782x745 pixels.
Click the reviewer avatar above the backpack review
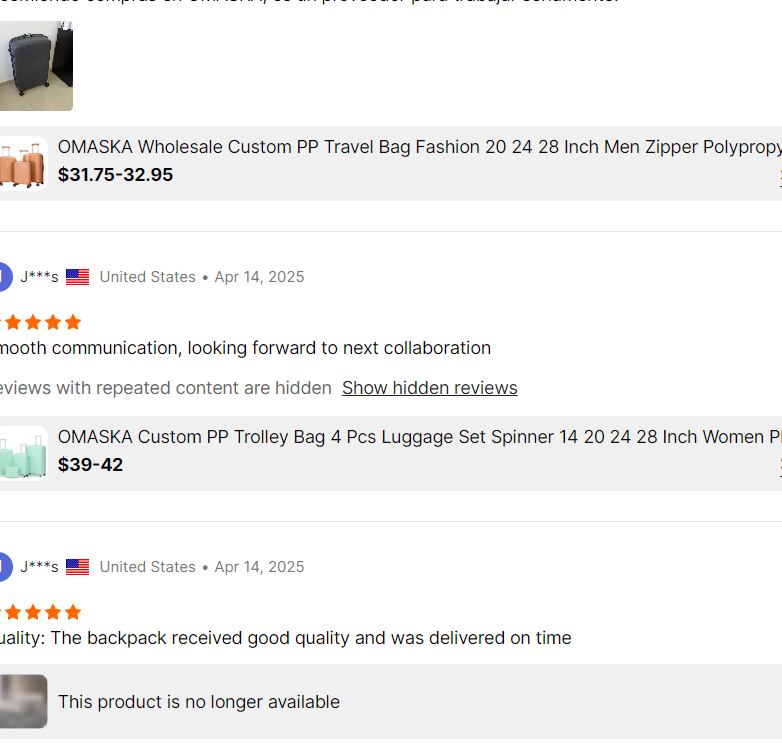pyautogui.click(x=4, y=567)
